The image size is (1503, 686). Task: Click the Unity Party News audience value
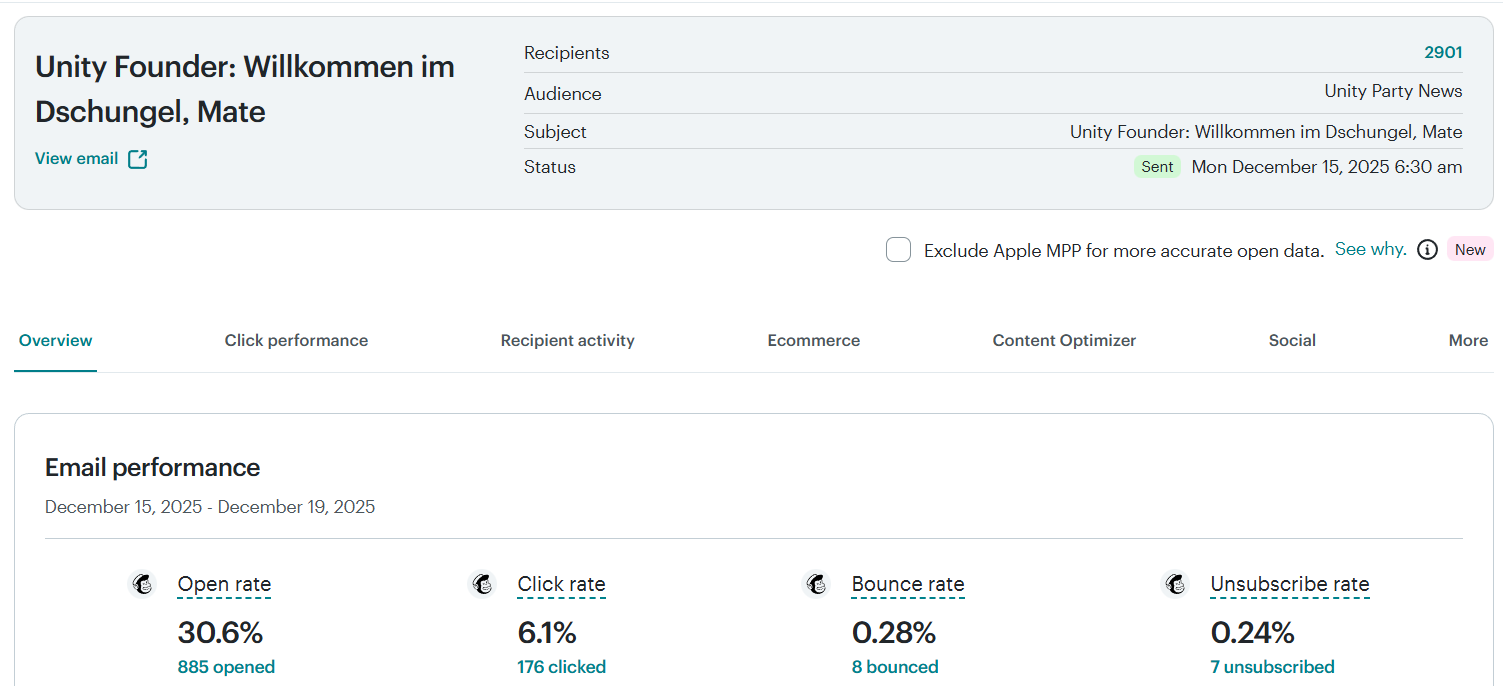pos(1393,91)
